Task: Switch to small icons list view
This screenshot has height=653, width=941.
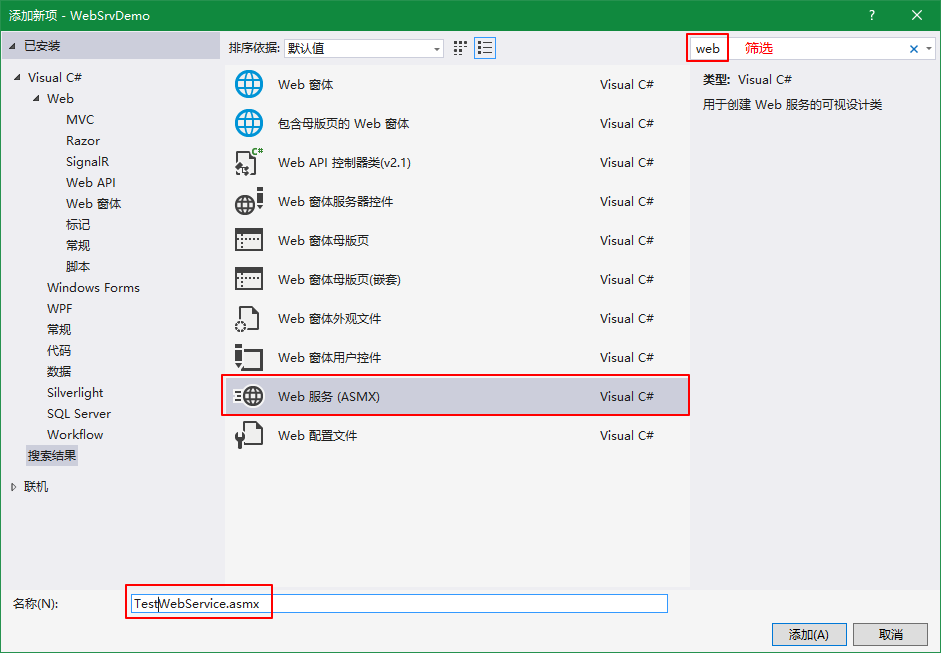Action: 485,48
